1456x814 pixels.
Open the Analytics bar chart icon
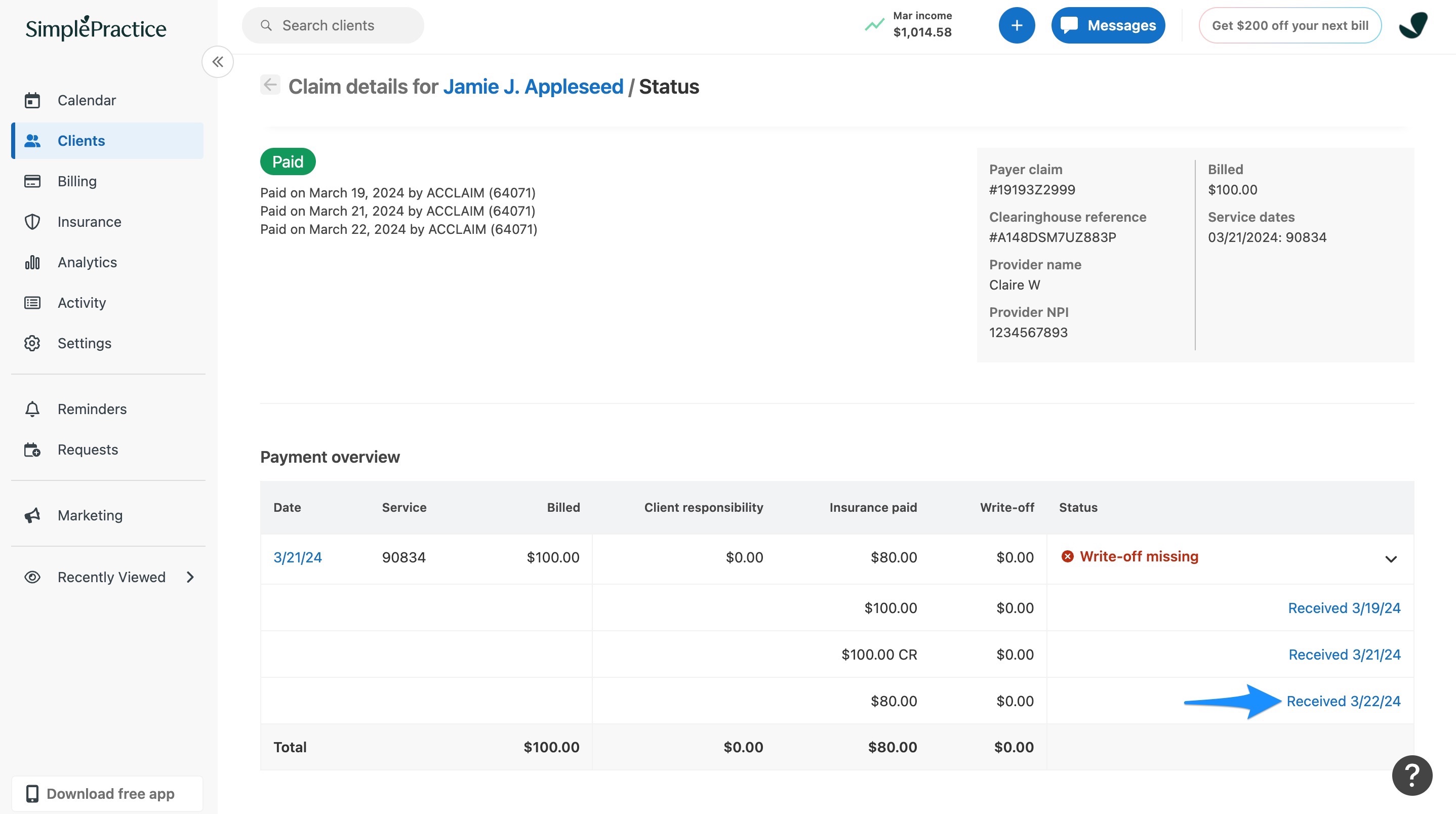tap(32, 262)
